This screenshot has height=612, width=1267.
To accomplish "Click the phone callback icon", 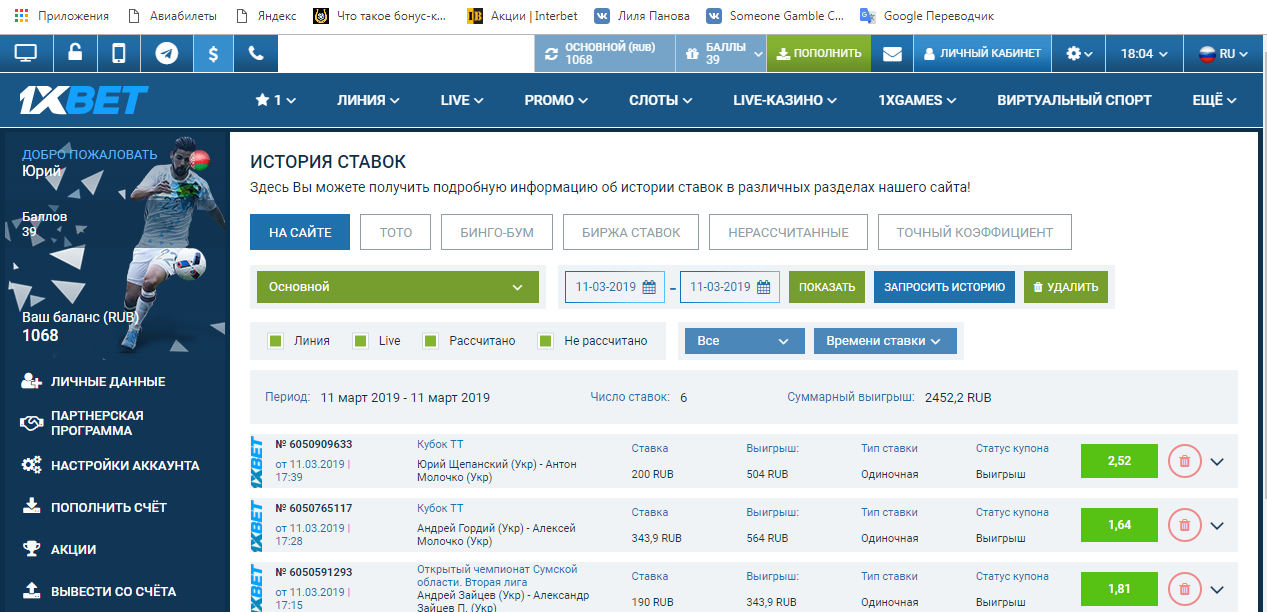I will [256, 54].
